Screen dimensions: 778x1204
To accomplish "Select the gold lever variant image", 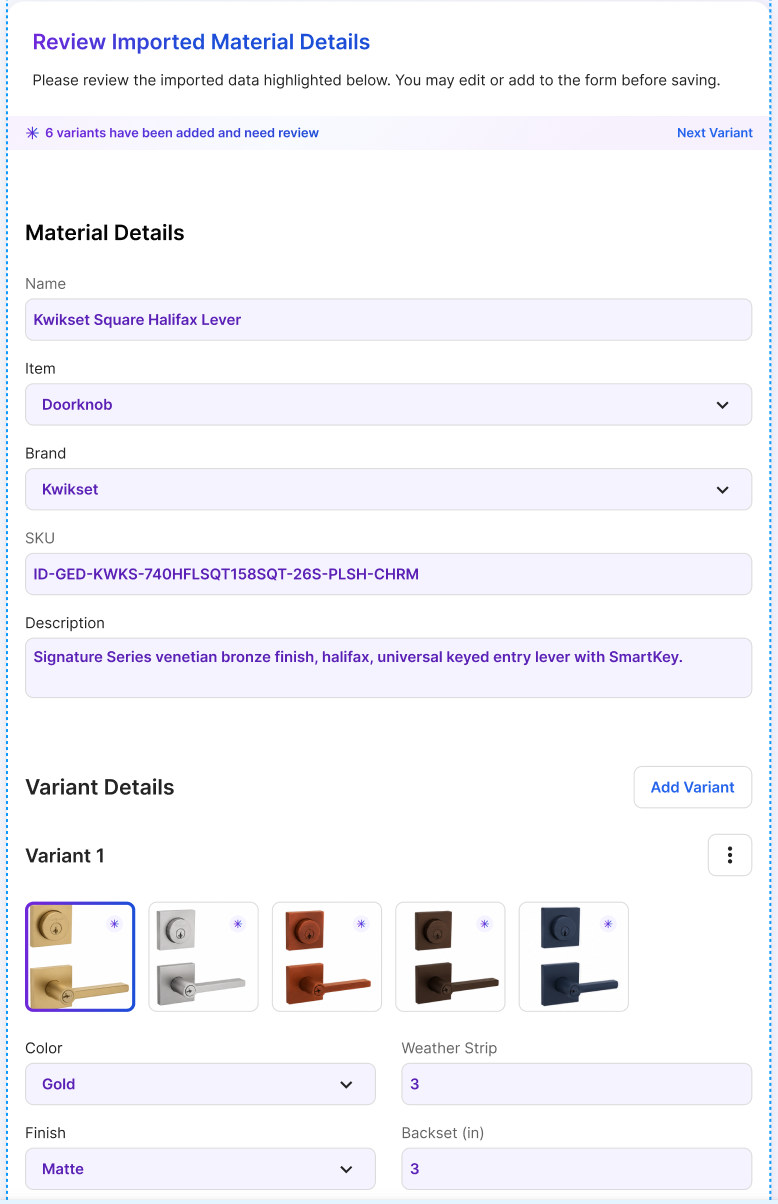I will [80, 957].
